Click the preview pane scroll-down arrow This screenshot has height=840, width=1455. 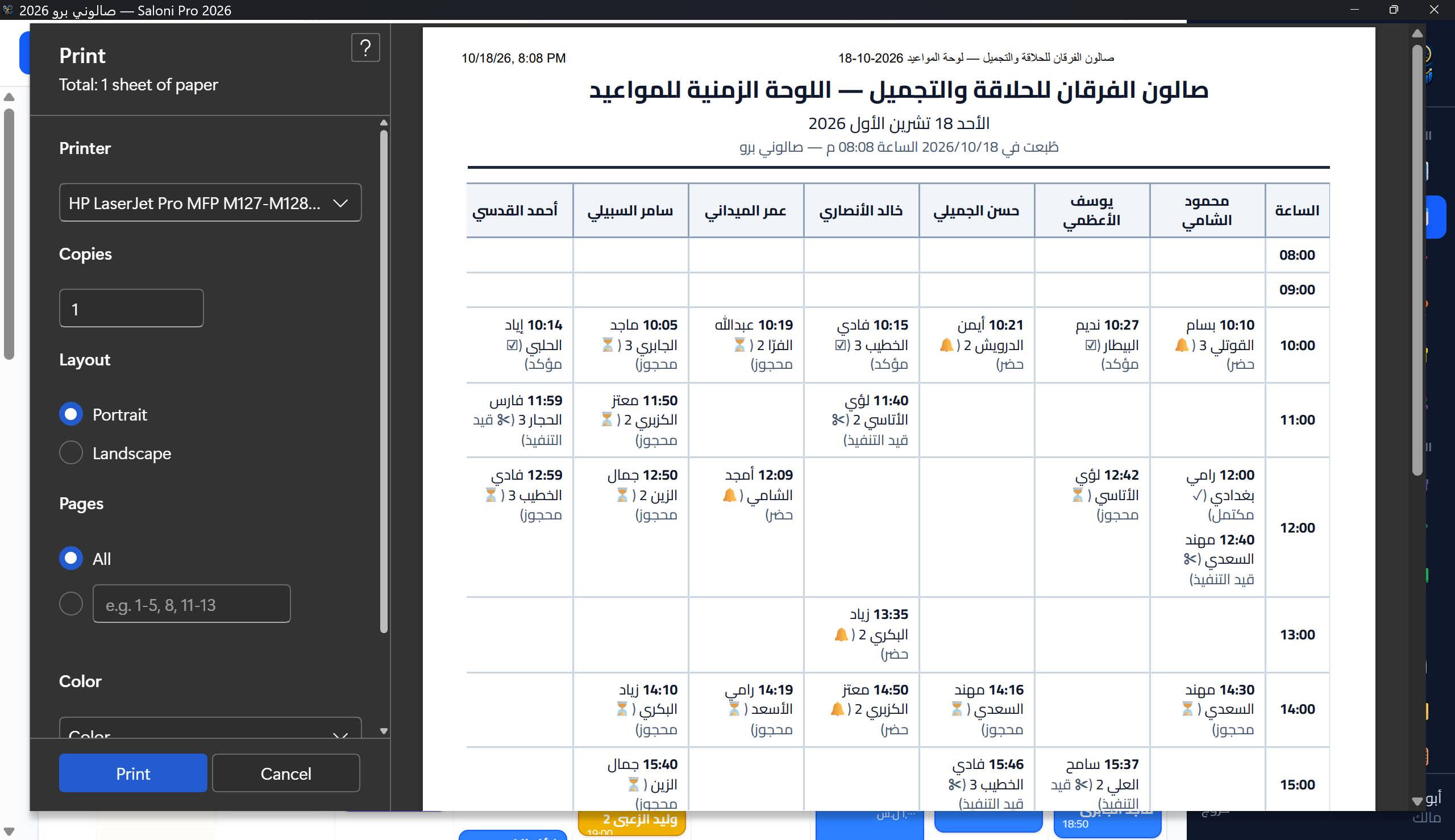1417,801
